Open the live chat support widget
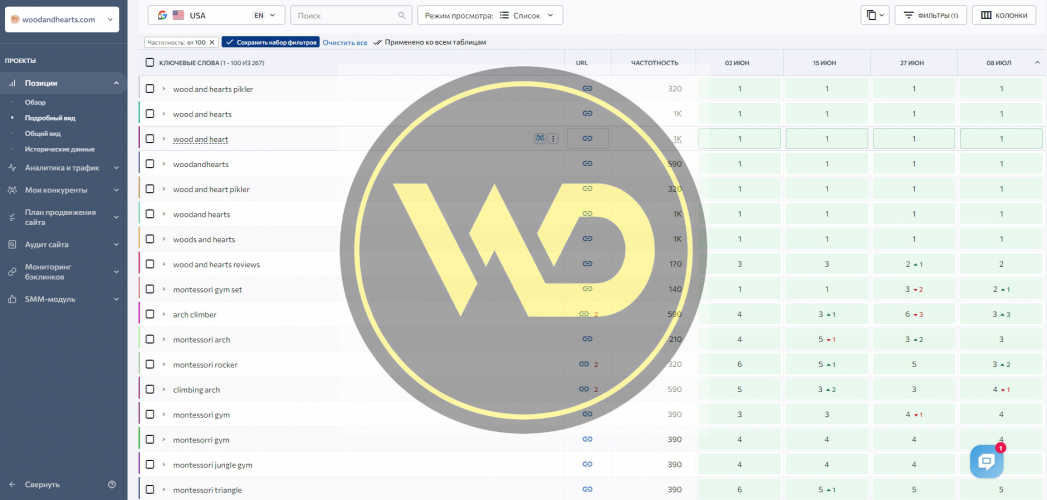Viewport: 1047px width, 500px height. (x=986, y=461)
